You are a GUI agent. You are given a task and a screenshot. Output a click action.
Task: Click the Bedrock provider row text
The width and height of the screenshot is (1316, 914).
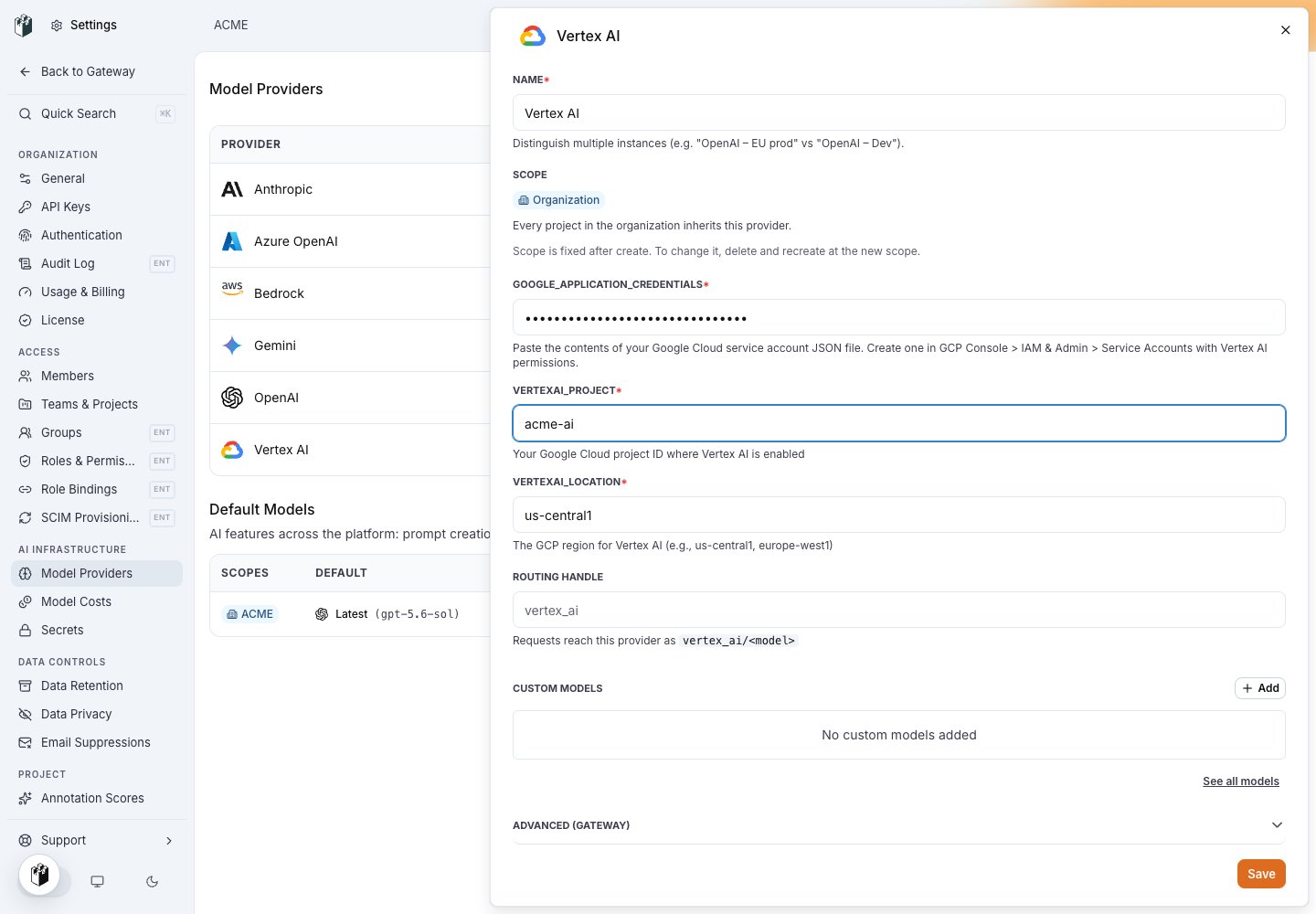point(279,293)
